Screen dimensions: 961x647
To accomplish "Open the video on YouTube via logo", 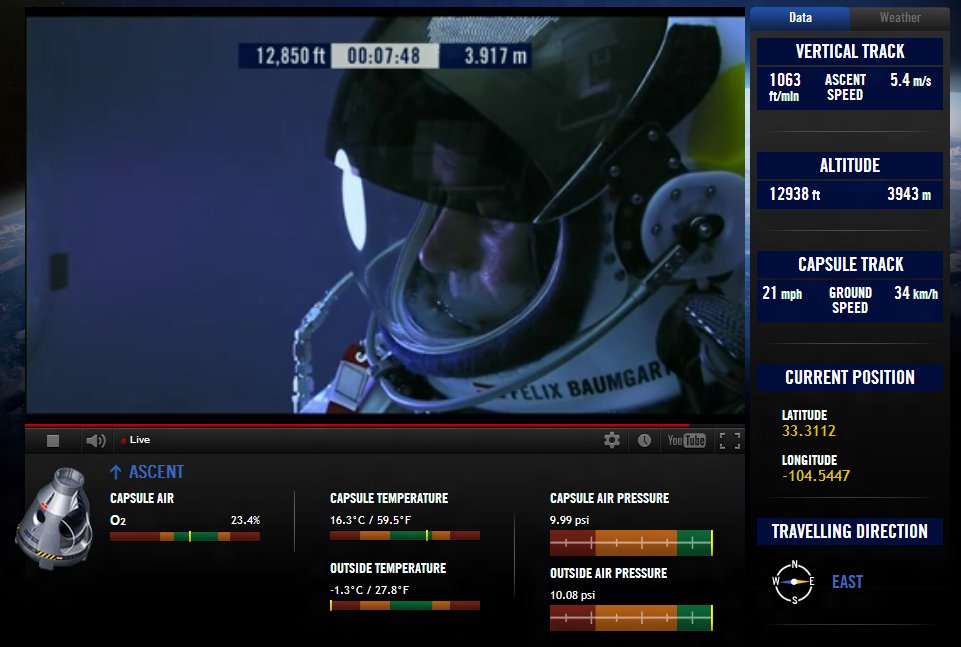I will [x=686, y=440].
